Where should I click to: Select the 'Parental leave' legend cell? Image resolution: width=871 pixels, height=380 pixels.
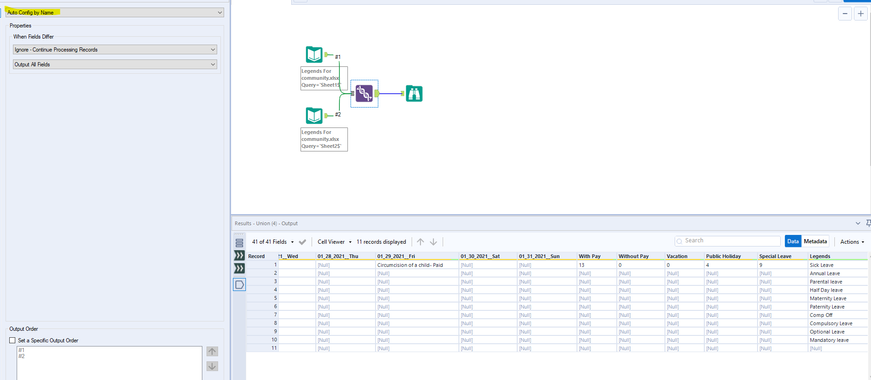point(837,282)
